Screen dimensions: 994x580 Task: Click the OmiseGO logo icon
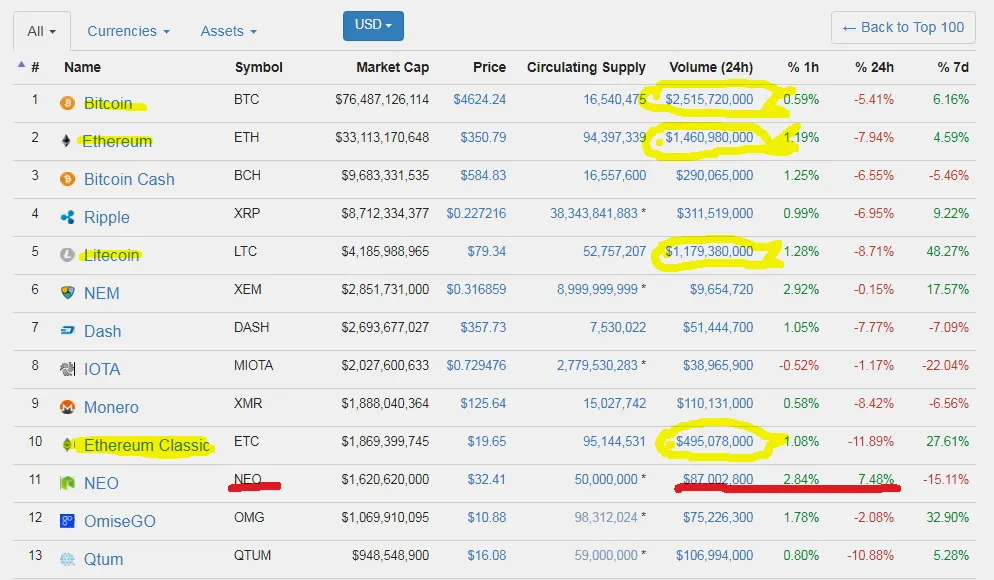point(67,521)
